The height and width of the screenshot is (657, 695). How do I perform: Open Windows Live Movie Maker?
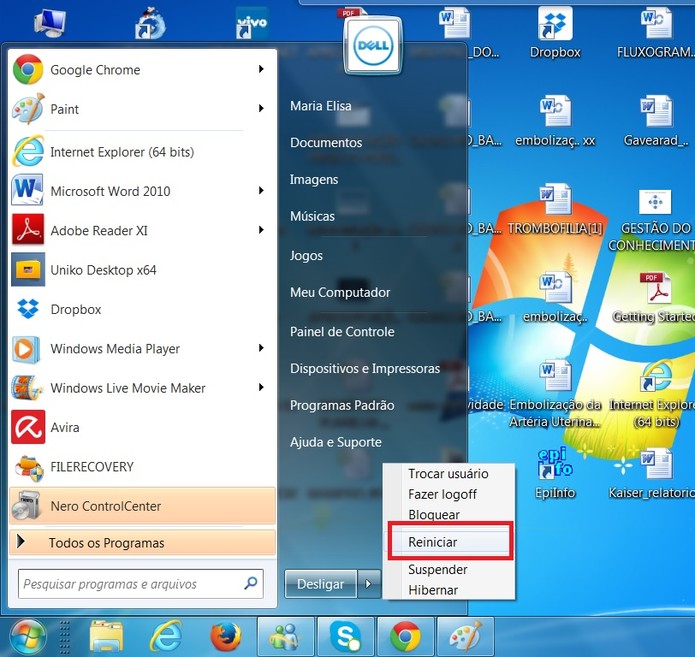142,388
